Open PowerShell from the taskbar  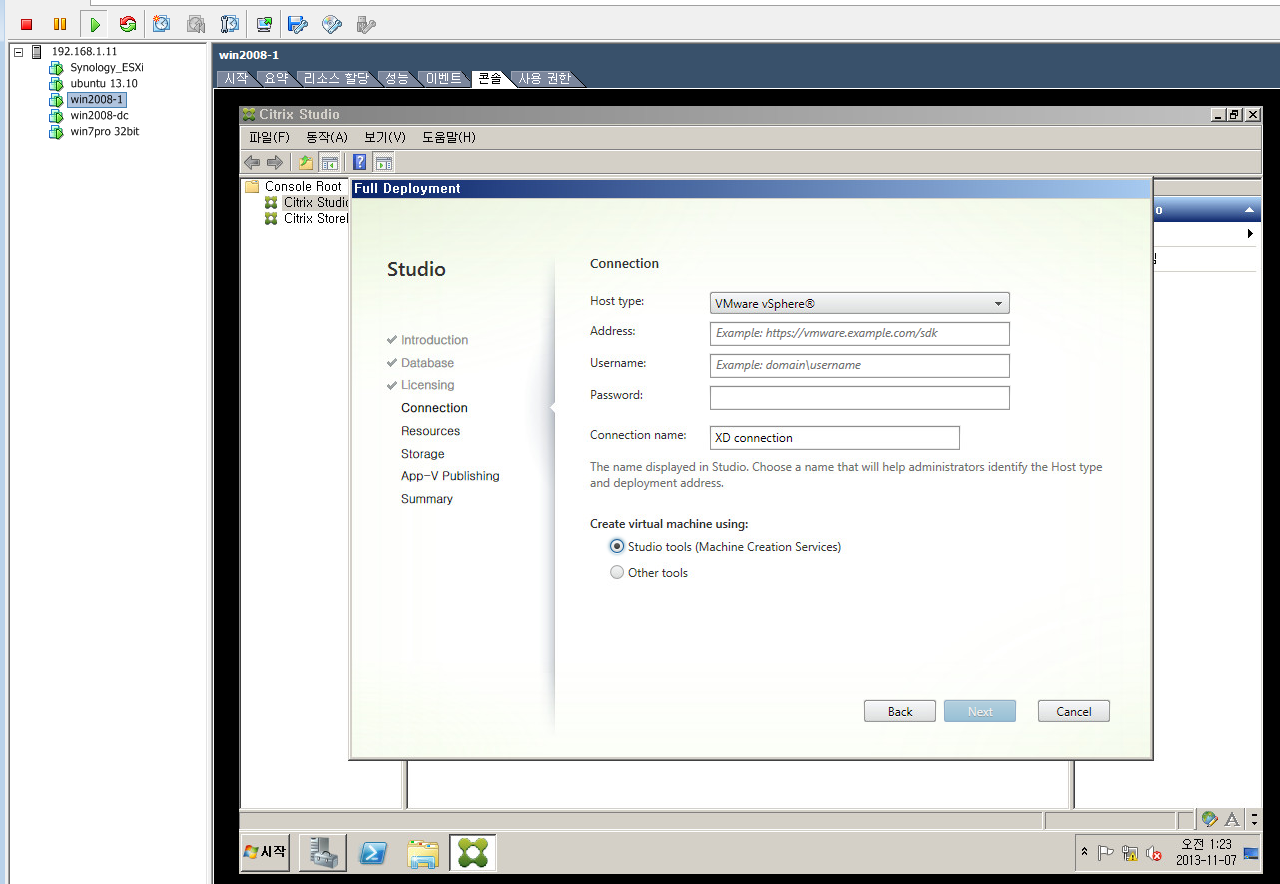click(373, 852)
